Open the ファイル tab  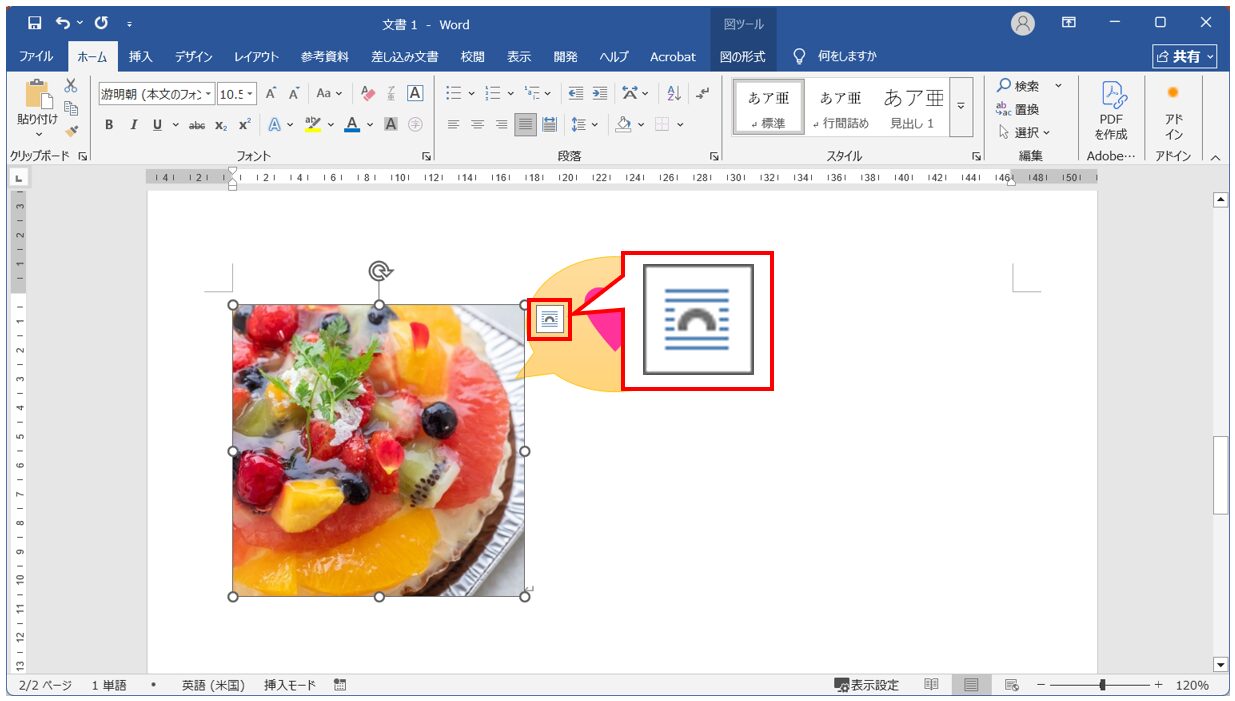click(x=36, y=56)
